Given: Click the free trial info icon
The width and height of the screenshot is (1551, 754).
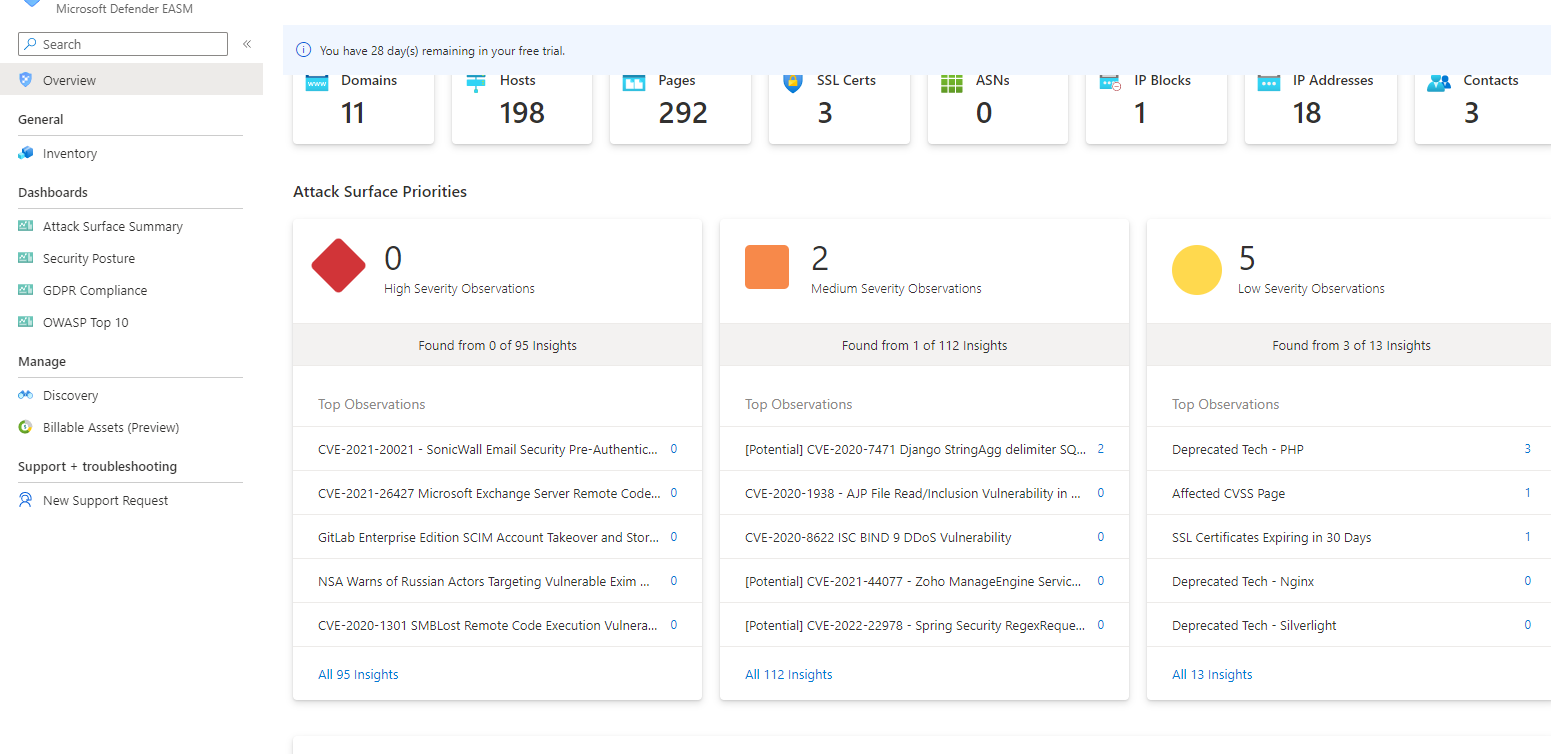Looking at the screenshot, I should [x=303, y=50].
